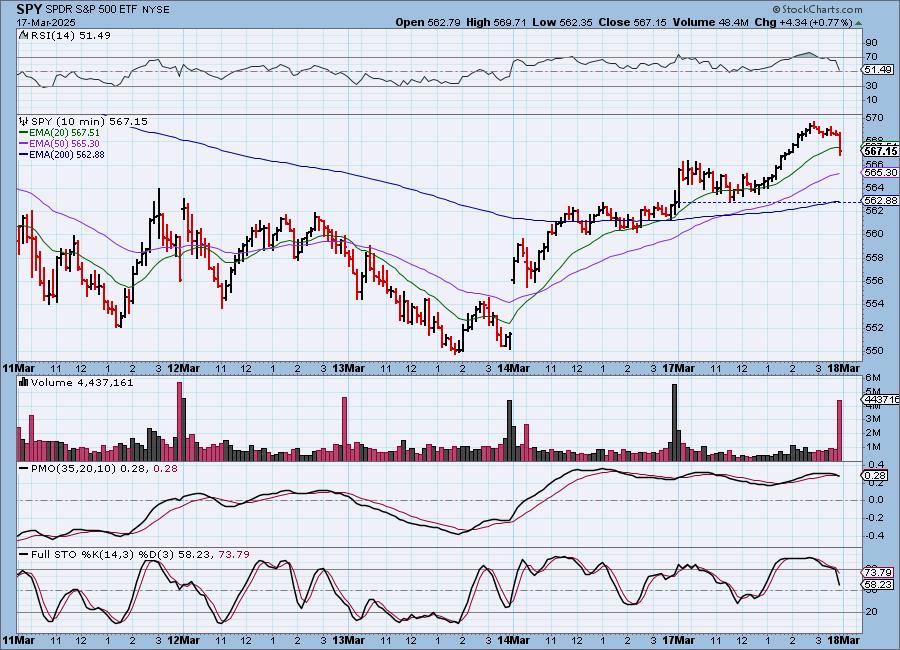Click the RSI line legend icon
The image size is (900, 650).
24,35
